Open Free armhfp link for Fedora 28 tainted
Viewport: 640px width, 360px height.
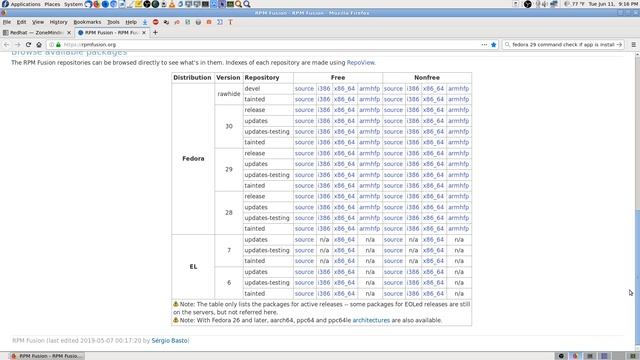369,229
